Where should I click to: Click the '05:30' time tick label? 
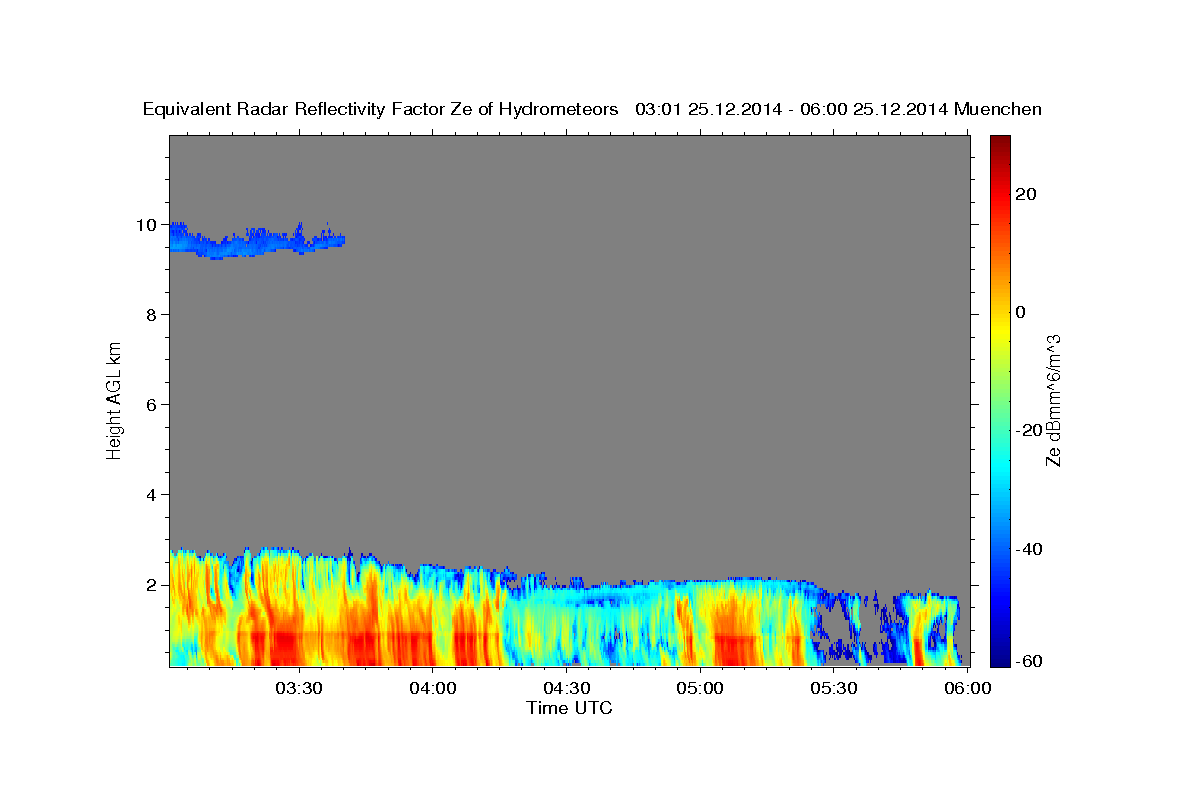(x=833, y=688)
